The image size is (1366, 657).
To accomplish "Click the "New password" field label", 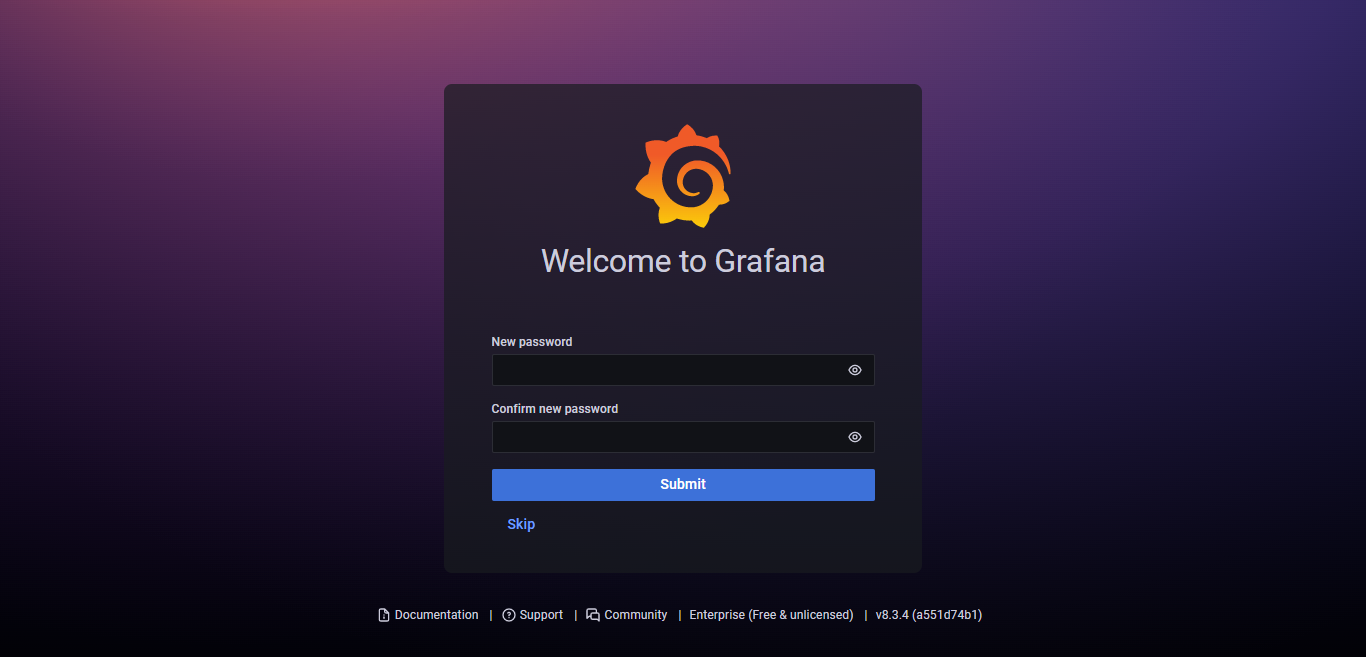I will [x=532, y=342].
